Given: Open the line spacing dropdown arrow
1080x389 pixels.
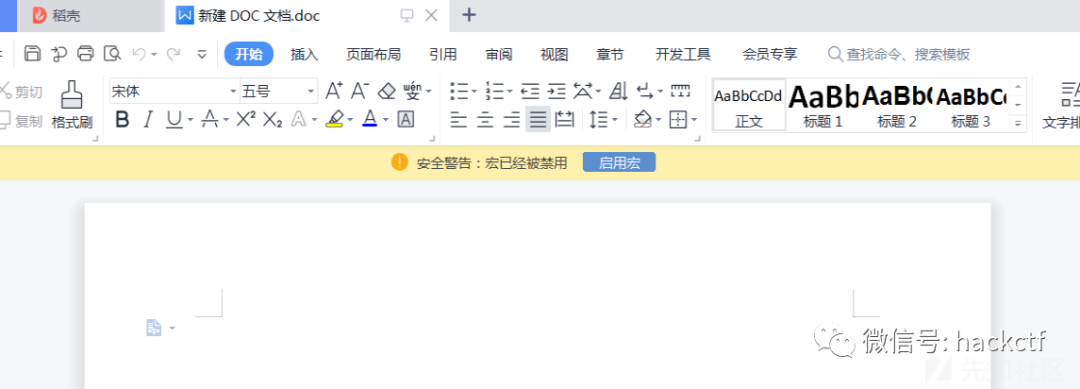Looking at the screenshot, I should pos(614,120).
